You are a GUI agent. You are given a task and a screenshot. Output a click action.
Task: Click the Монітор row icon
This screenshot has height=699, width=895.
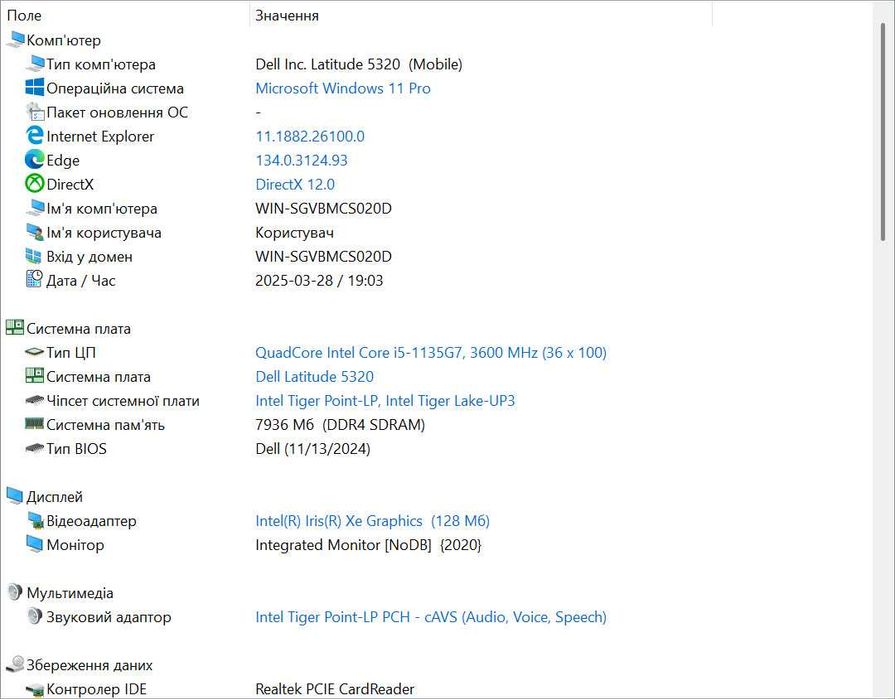(35, 544)
